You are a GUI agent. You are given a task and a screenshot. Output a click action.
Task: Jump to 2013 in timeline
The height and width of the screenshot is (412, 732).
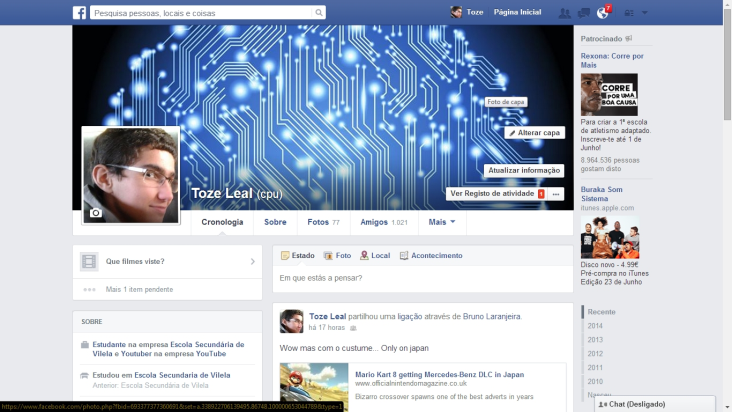595,340
